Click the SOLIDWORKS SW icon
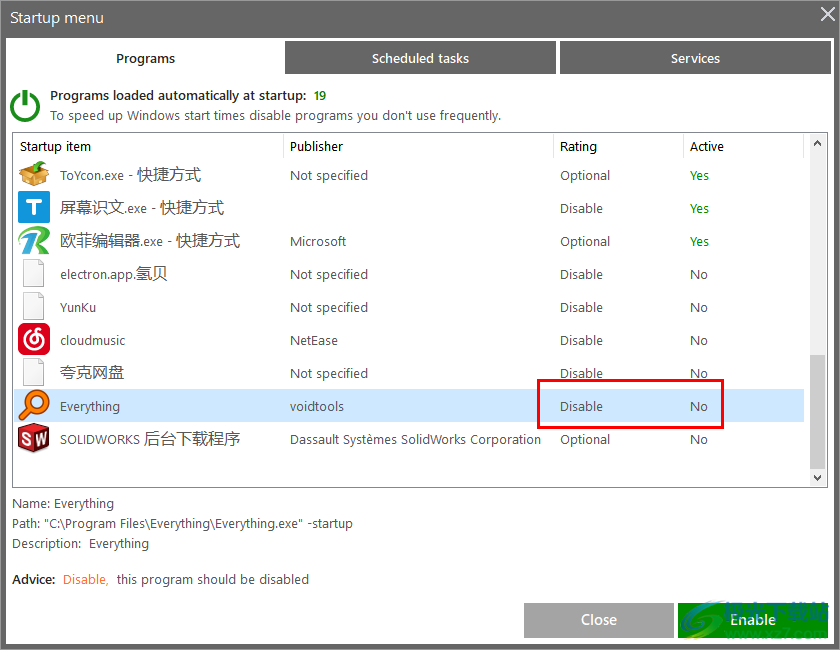 pos(34,438)
